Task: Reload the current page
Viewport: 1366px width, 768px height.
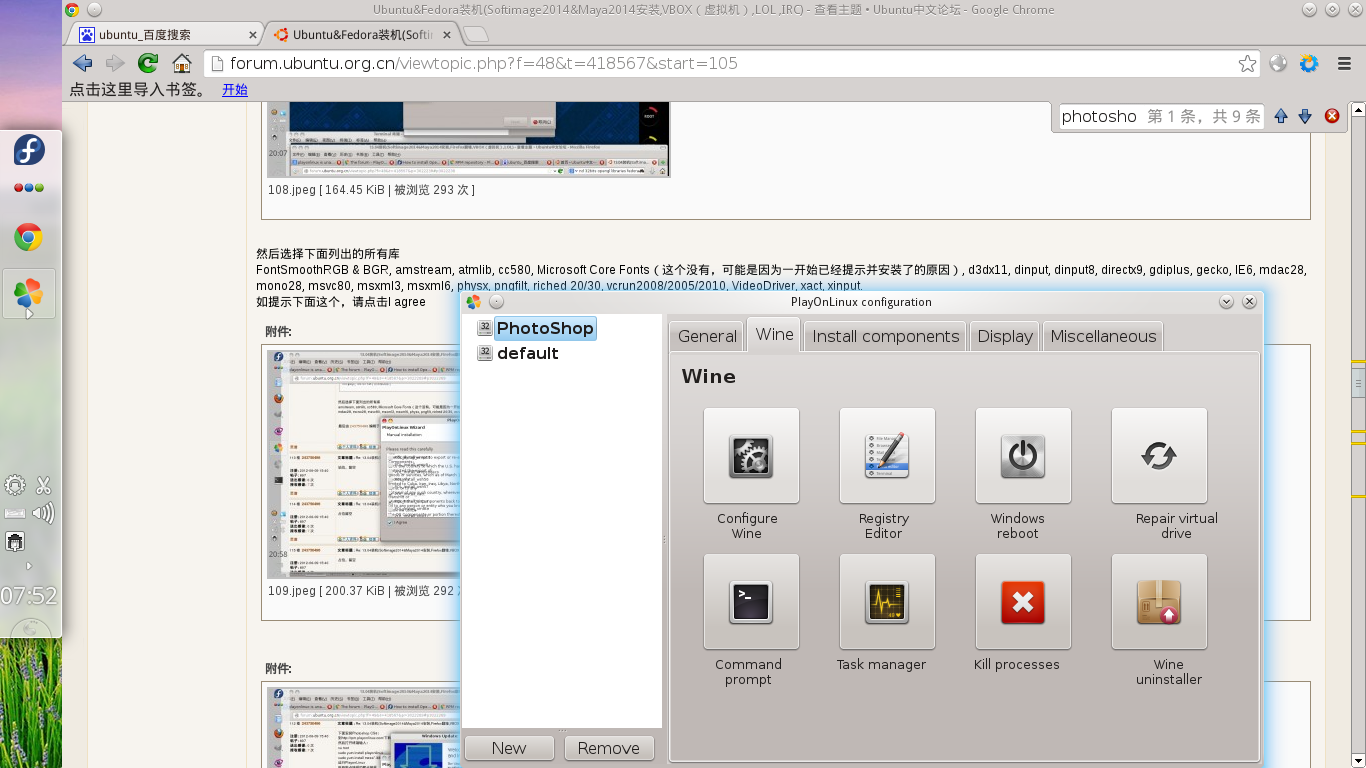Action: click(148, 63)
